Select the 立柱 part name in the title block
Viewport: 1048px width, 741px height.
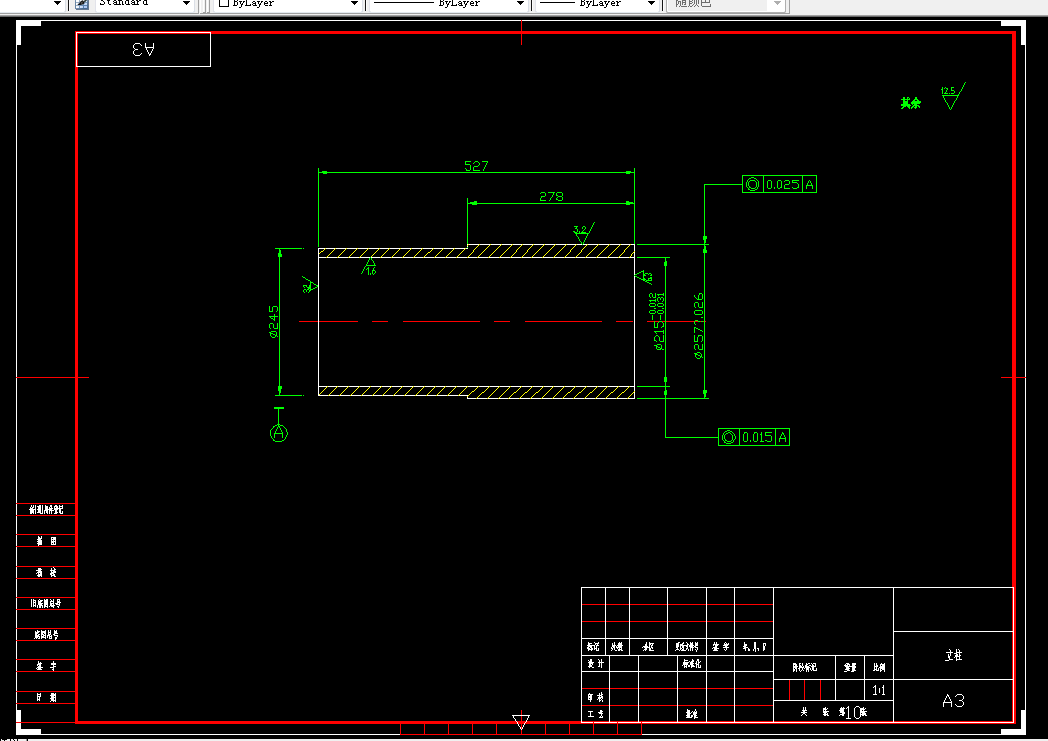(954, 655)
